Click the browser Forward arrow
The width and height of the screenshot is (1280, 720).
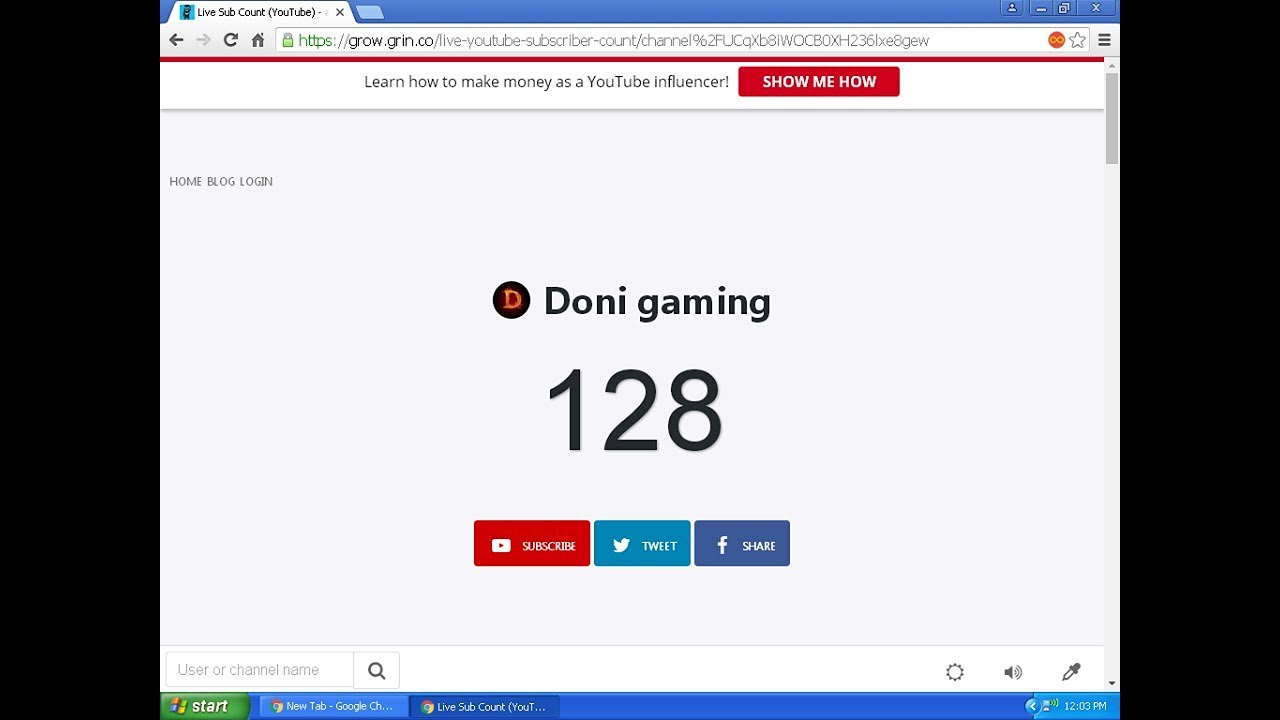pos(203,40)
